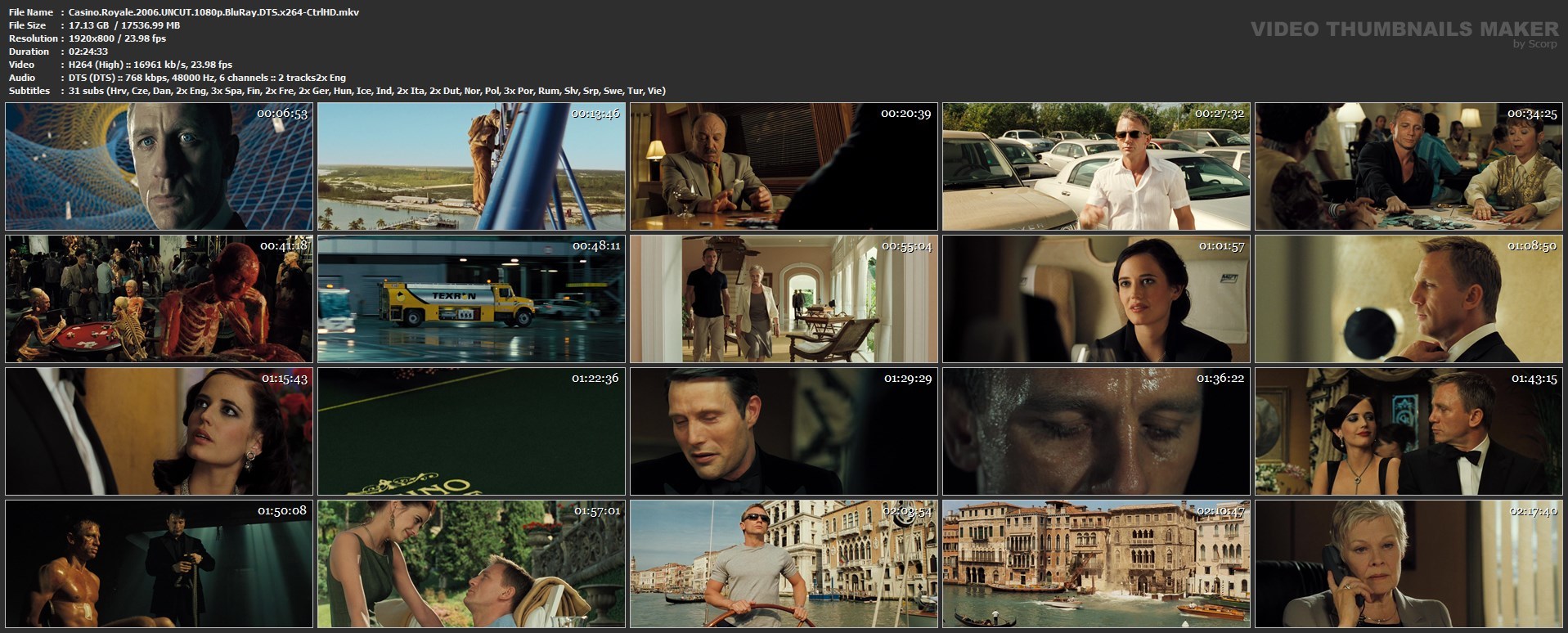Click the file name Casino.Royale.2006 mkv text
Viewport: 1568px width, 633px height.
[x=214, y=12]
